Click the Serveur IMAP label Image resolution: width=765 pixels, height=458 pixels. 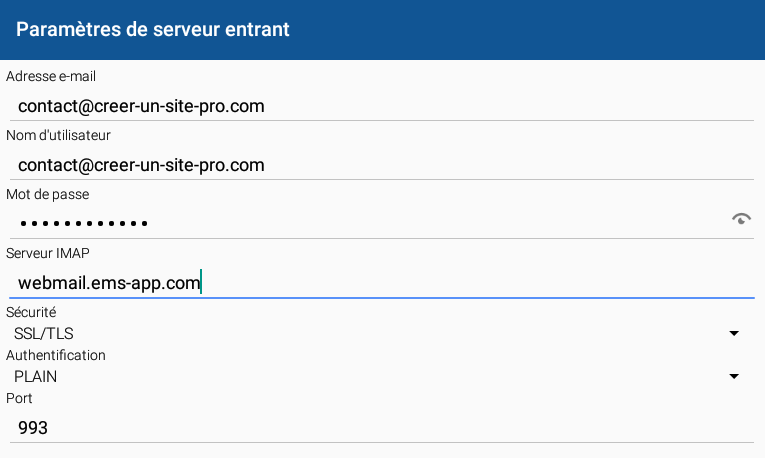[x=48, y=253]
